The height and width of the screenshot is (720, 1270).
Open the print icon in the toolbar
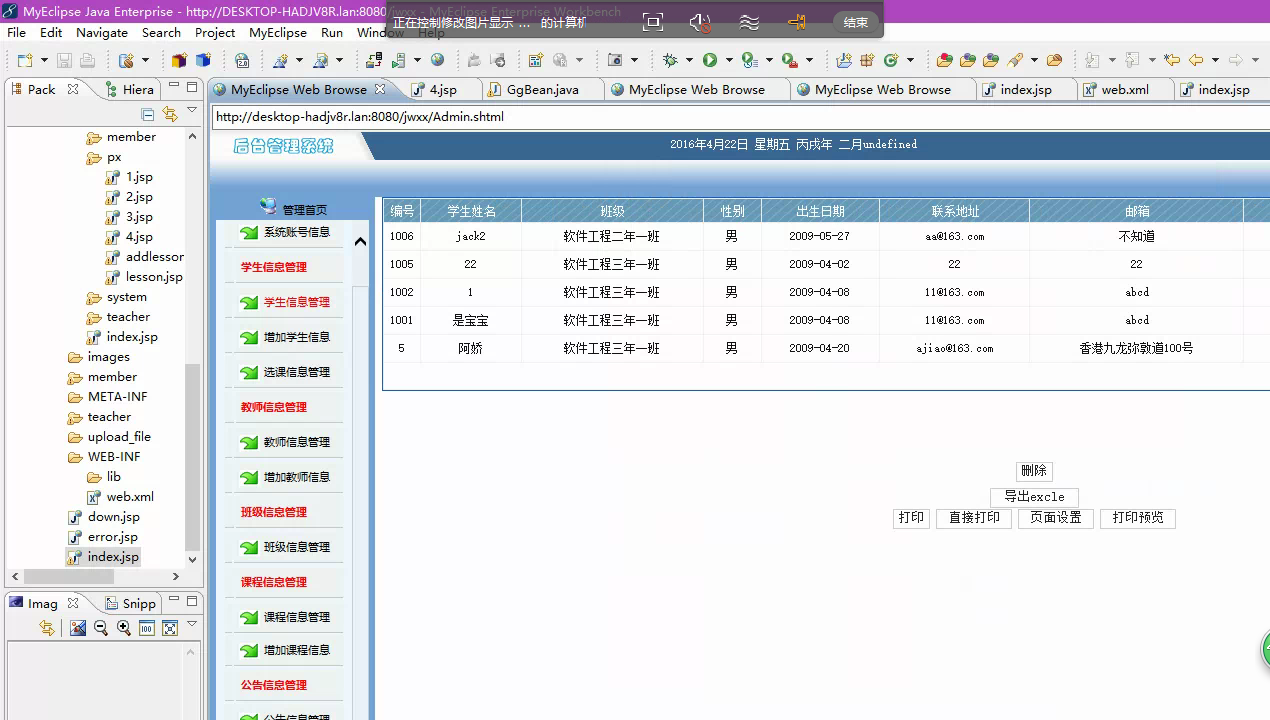(x=87, y=60)
